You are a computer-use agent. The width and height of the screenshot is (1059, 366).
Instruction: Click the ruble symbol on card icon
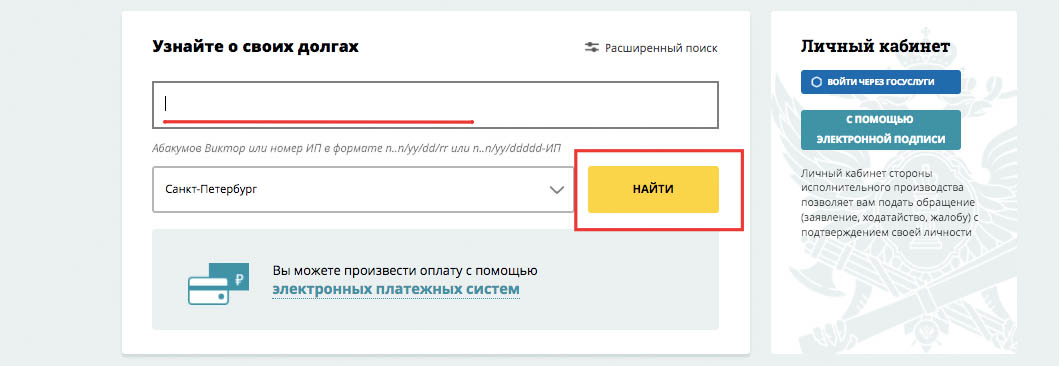(x=239, y=277)
